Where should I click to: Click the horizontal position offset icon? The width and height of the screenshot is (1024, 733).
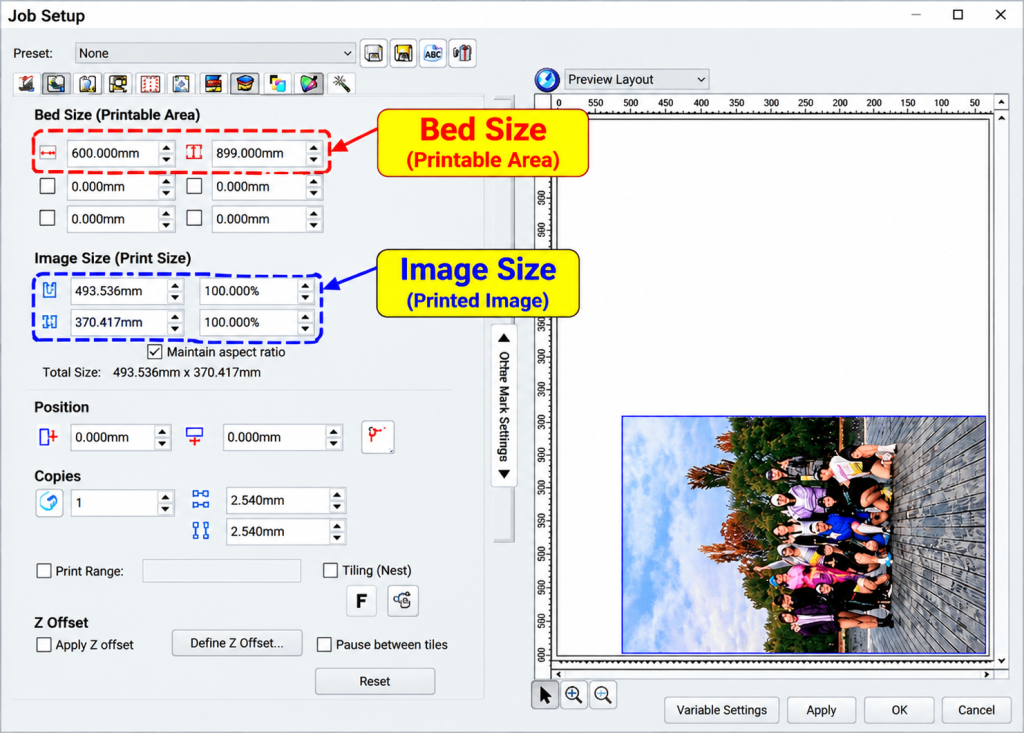coord(48,436)
